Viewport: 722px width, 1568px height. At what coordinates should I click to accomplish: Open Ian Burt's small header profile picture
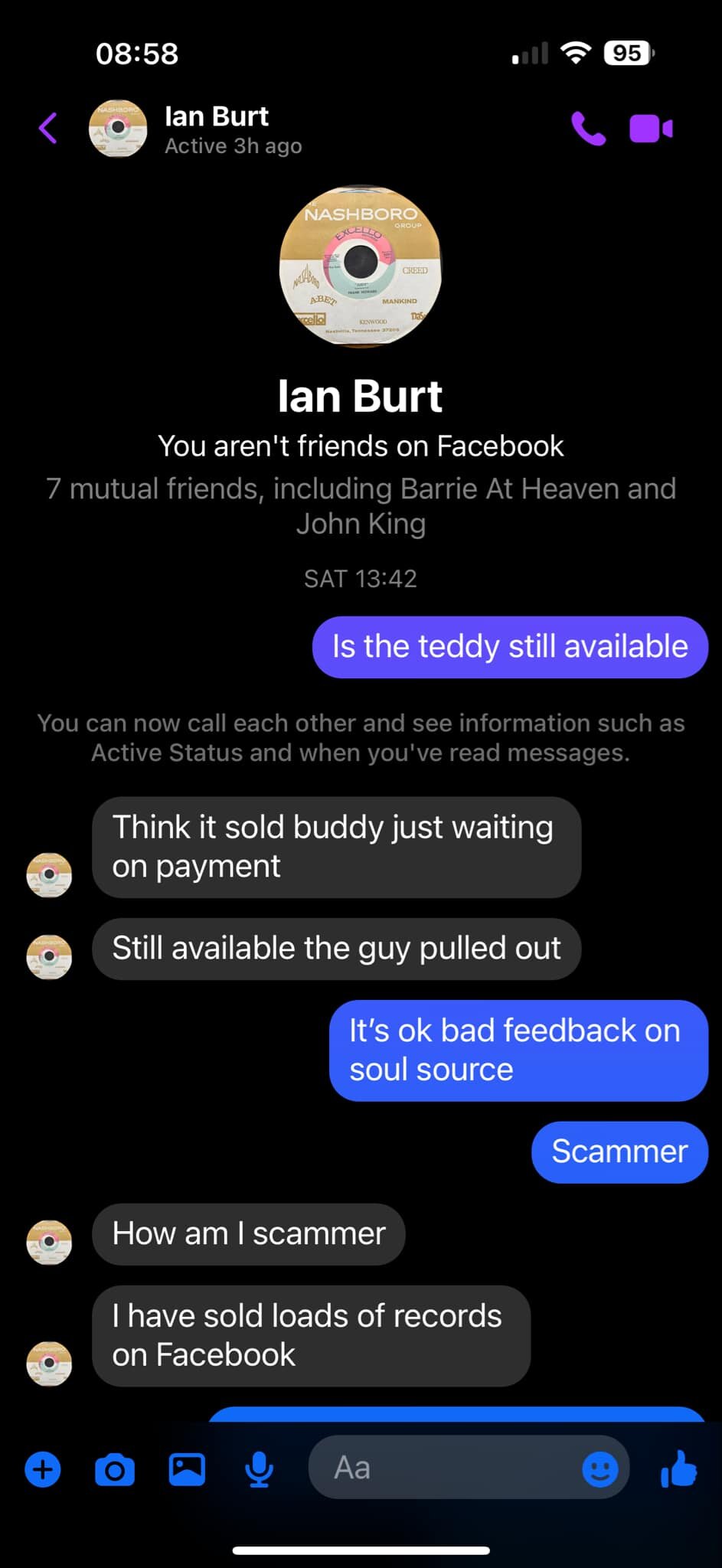click(118, 128)
